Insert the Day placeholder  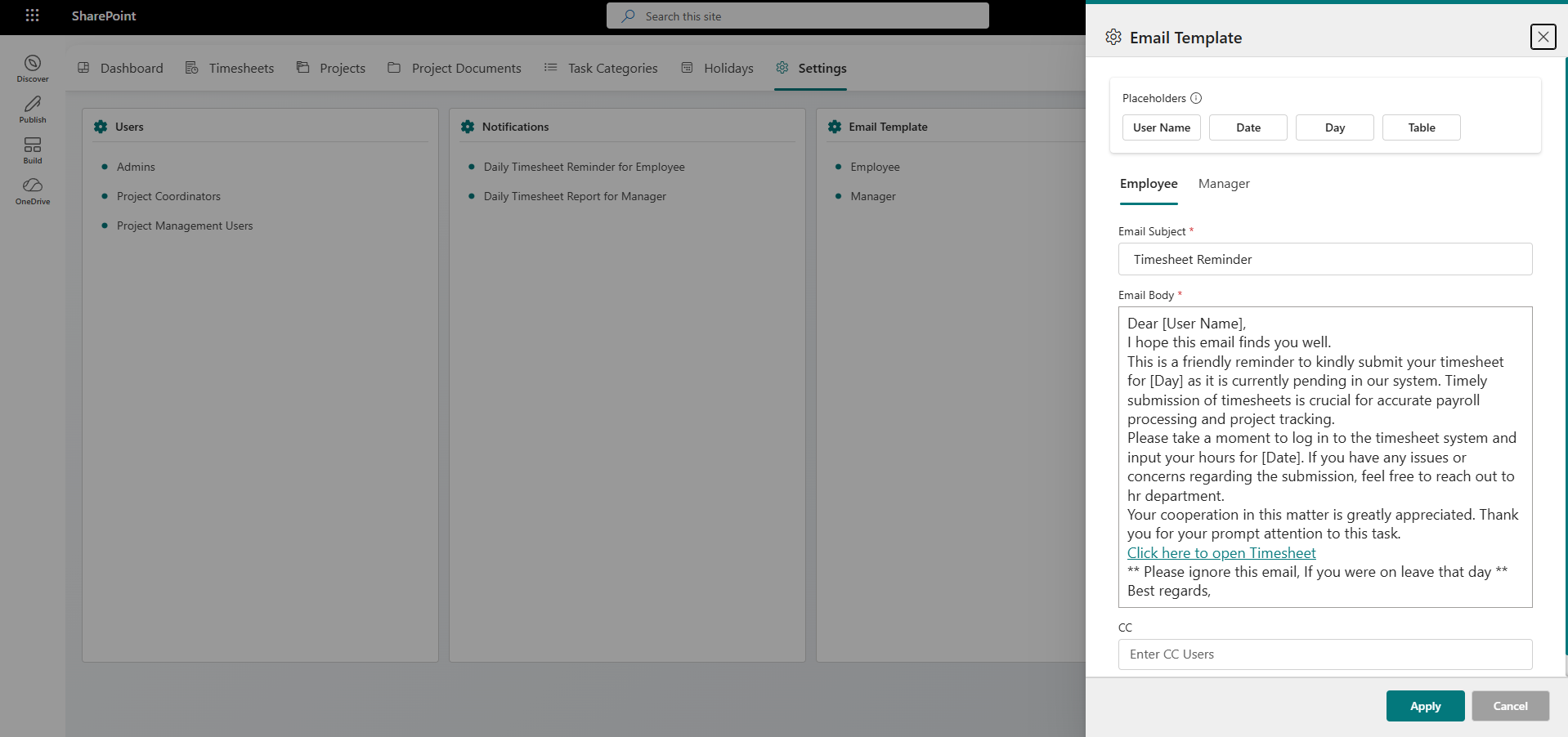point(1335,127)
